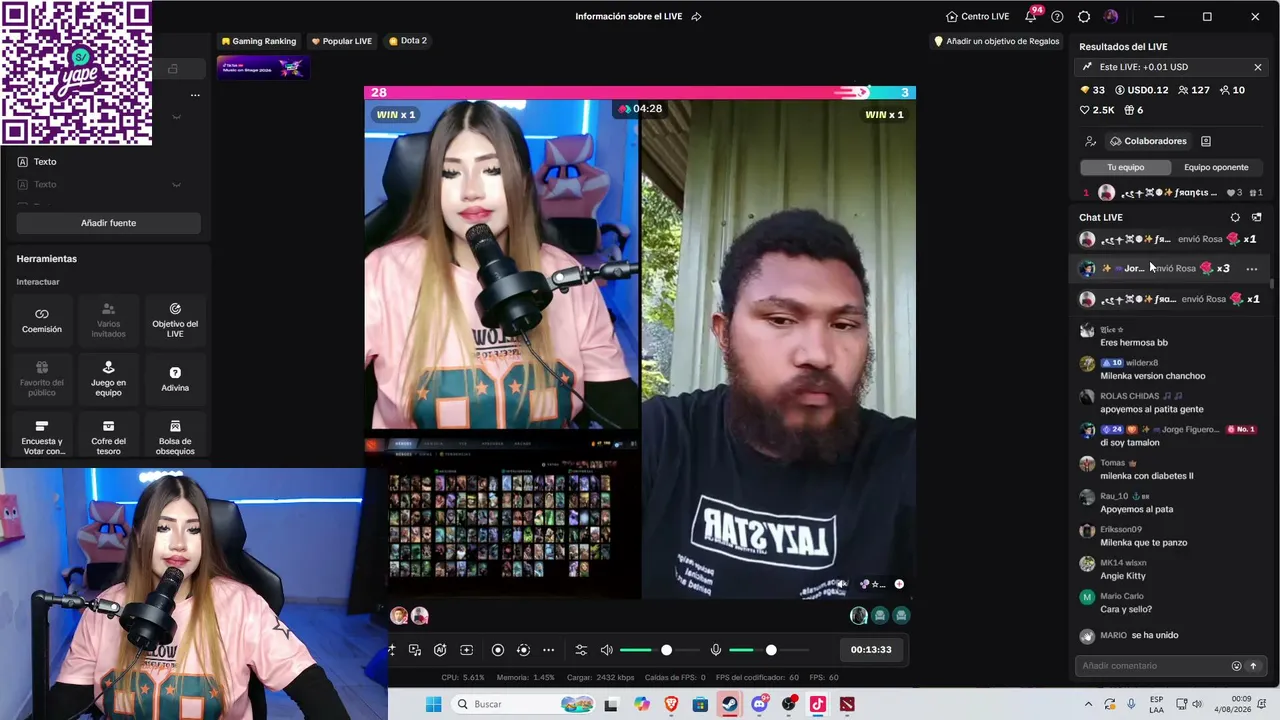Open the audio mixer settings icon
This screenshot has width=1280, height=720.
coord(581,650)
